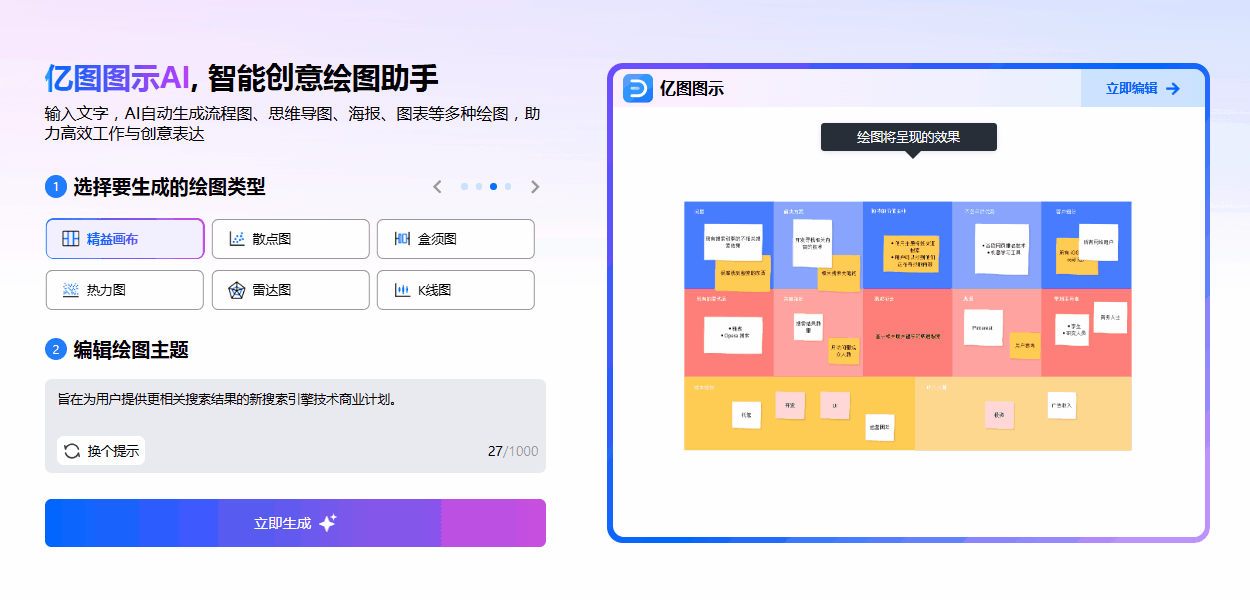Screen dimensions: 1250x600
Task: Jump to fourth carousel page dot
Action: click(x=508, y=187)
